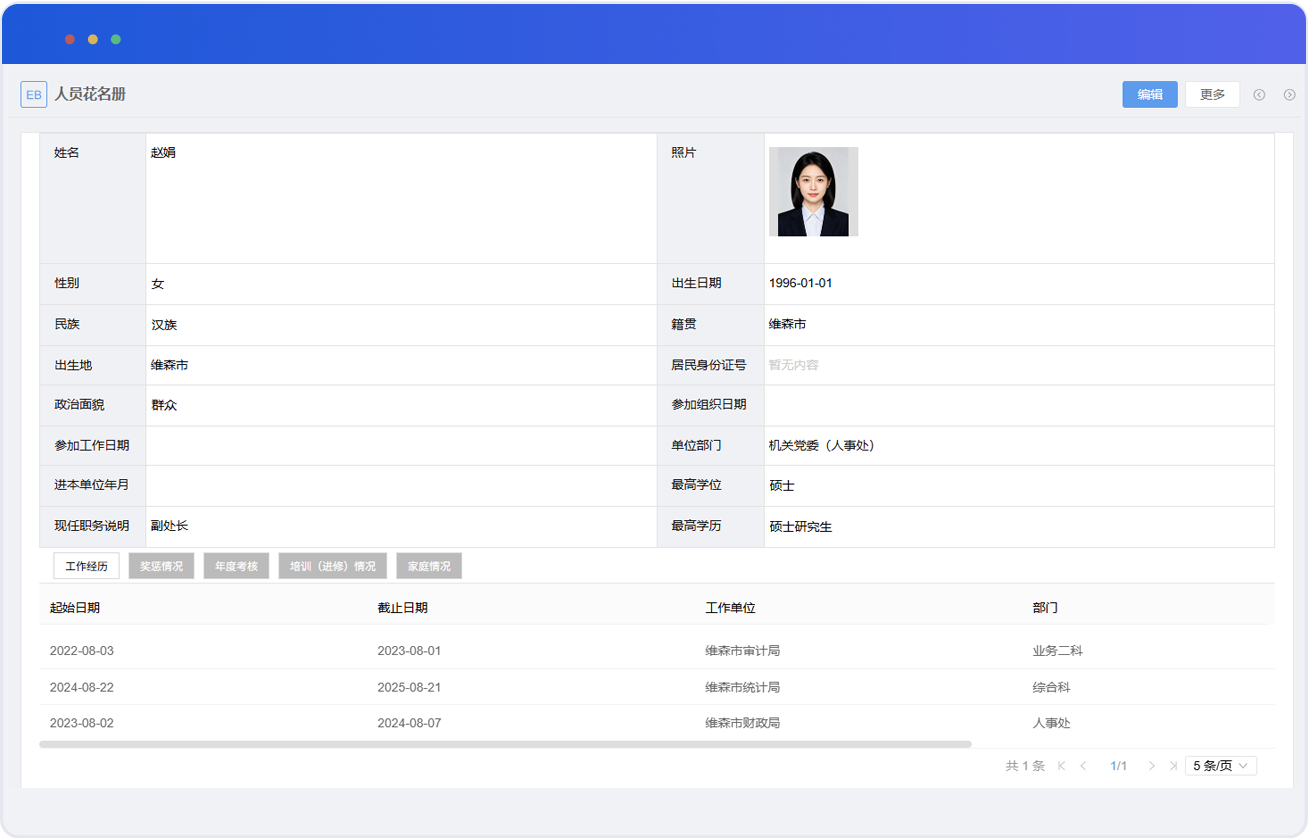Click the 业务二科 department cell
The image size is (1308, 838).
[x=1058, y=651]
